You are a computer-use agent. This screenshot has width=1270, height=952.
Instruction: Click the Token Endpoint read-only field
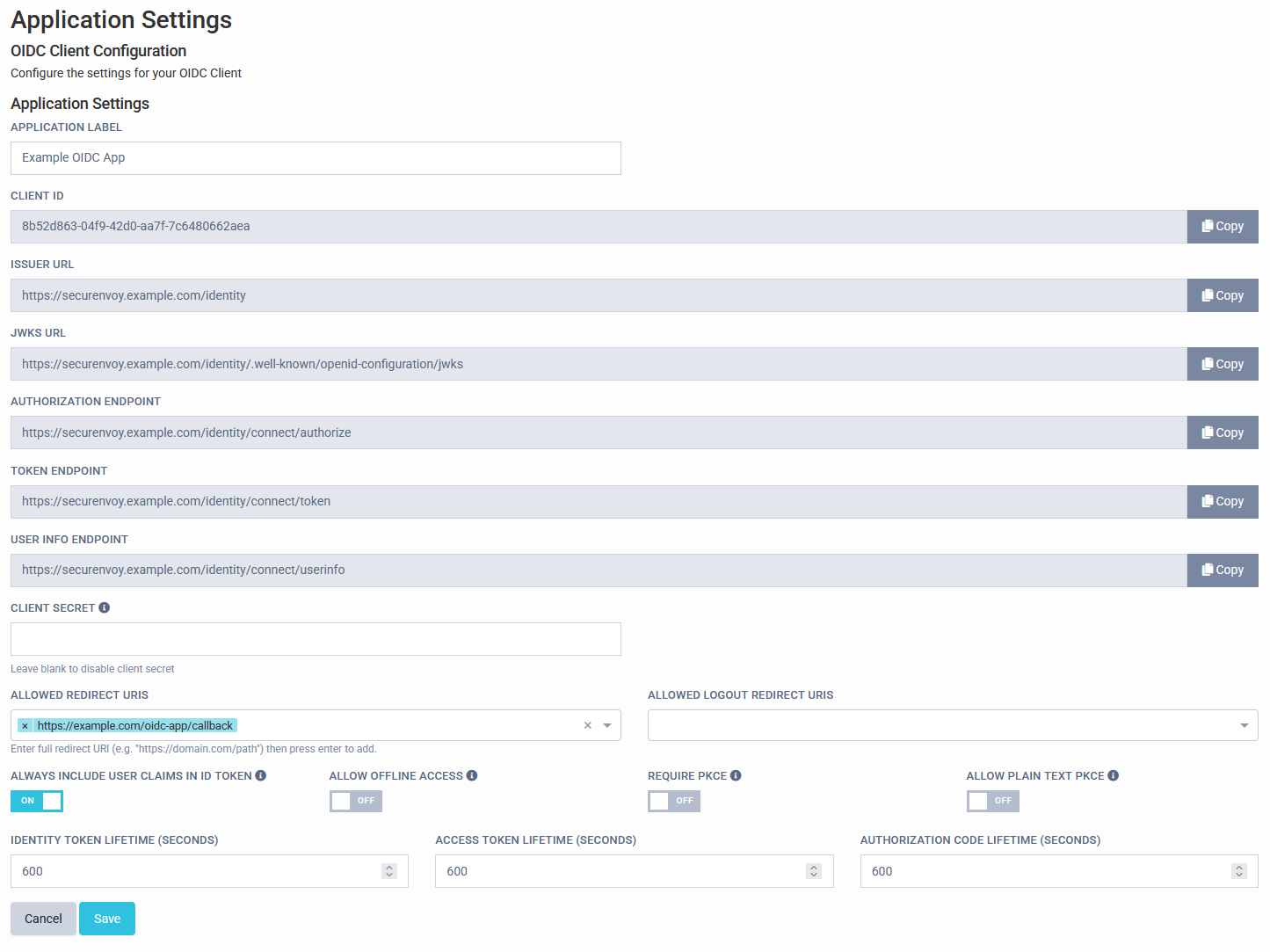pyautogui.click(x=599, y=502)
